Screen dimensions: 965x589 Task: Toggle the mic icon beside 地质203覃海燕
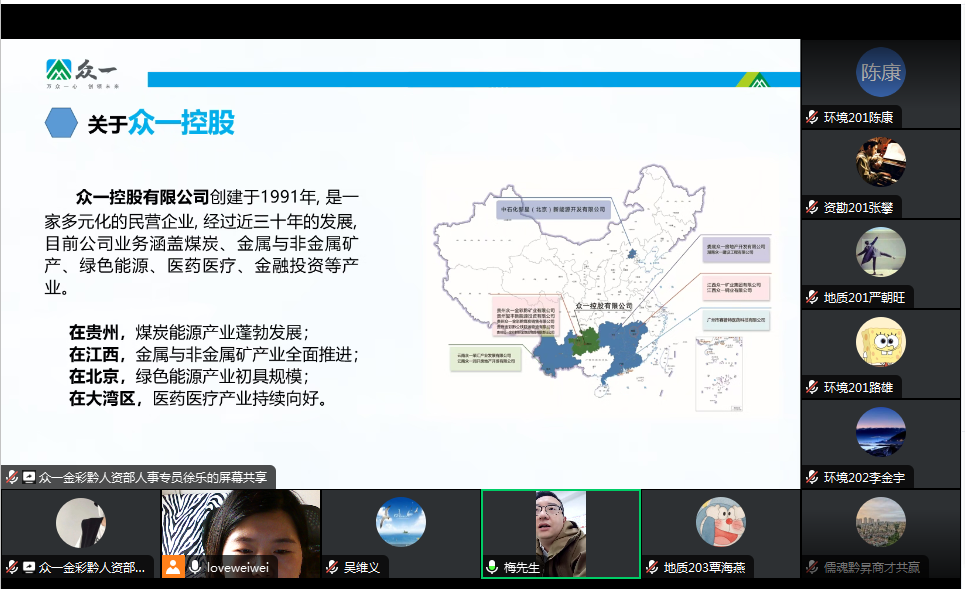tap(652, 568)
